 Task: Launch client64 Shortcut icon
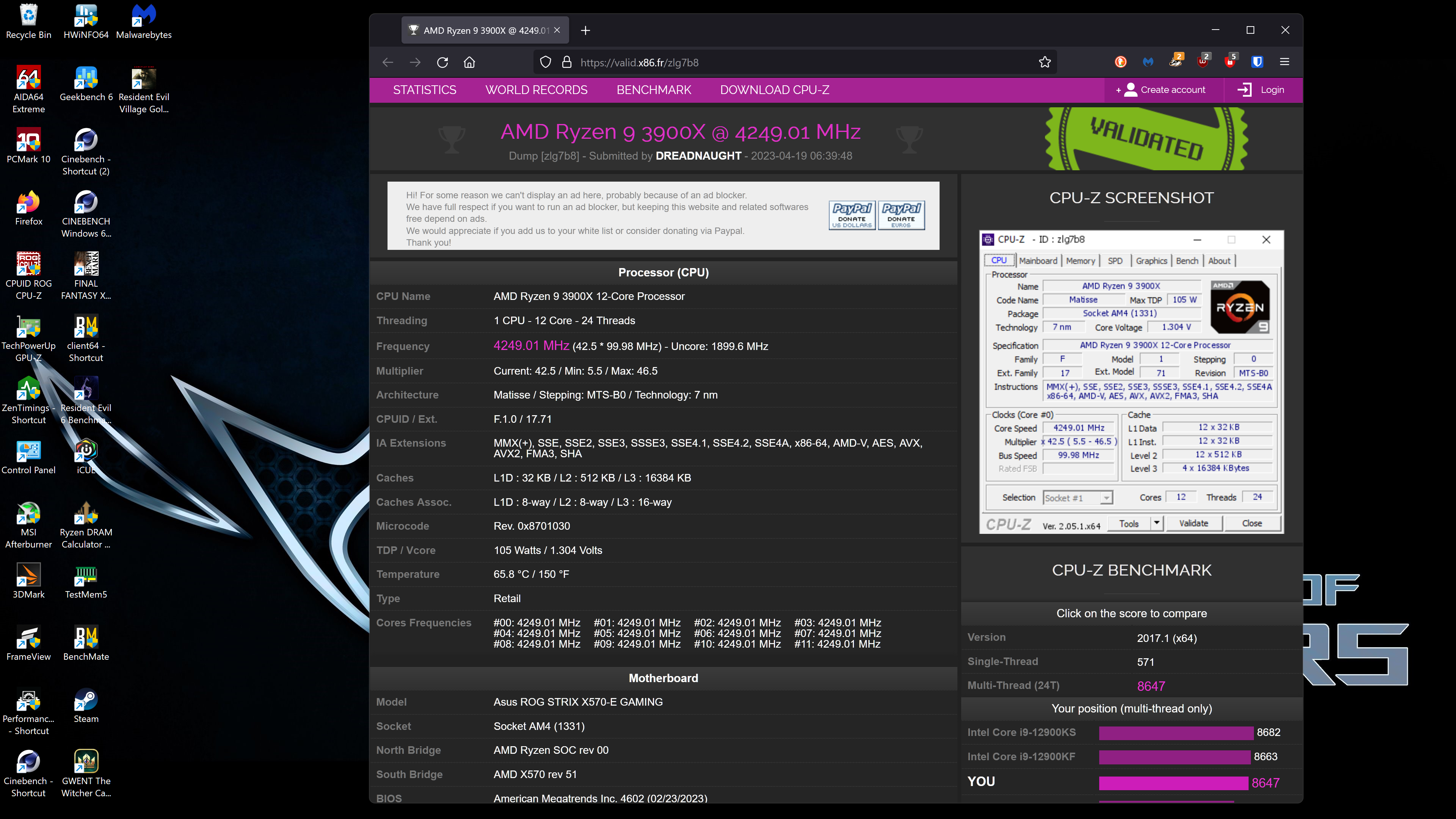coord(86,339)
